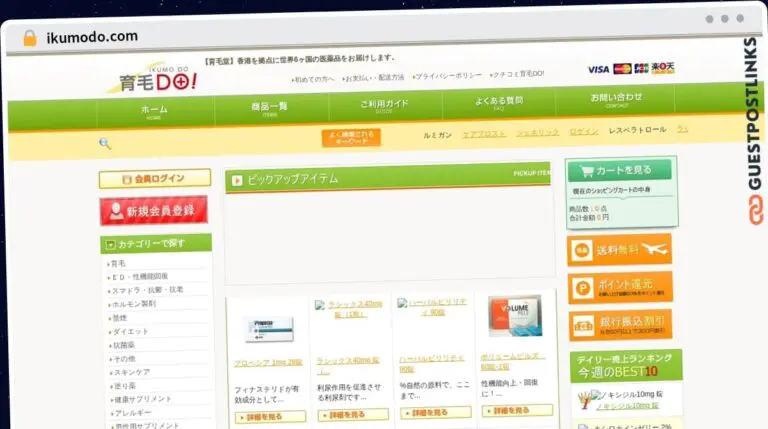The height and width of the screenshot is (429, 768).
Task: Click the play arrow icon beside ピックアップアイテム
Action: coord(238,181)
